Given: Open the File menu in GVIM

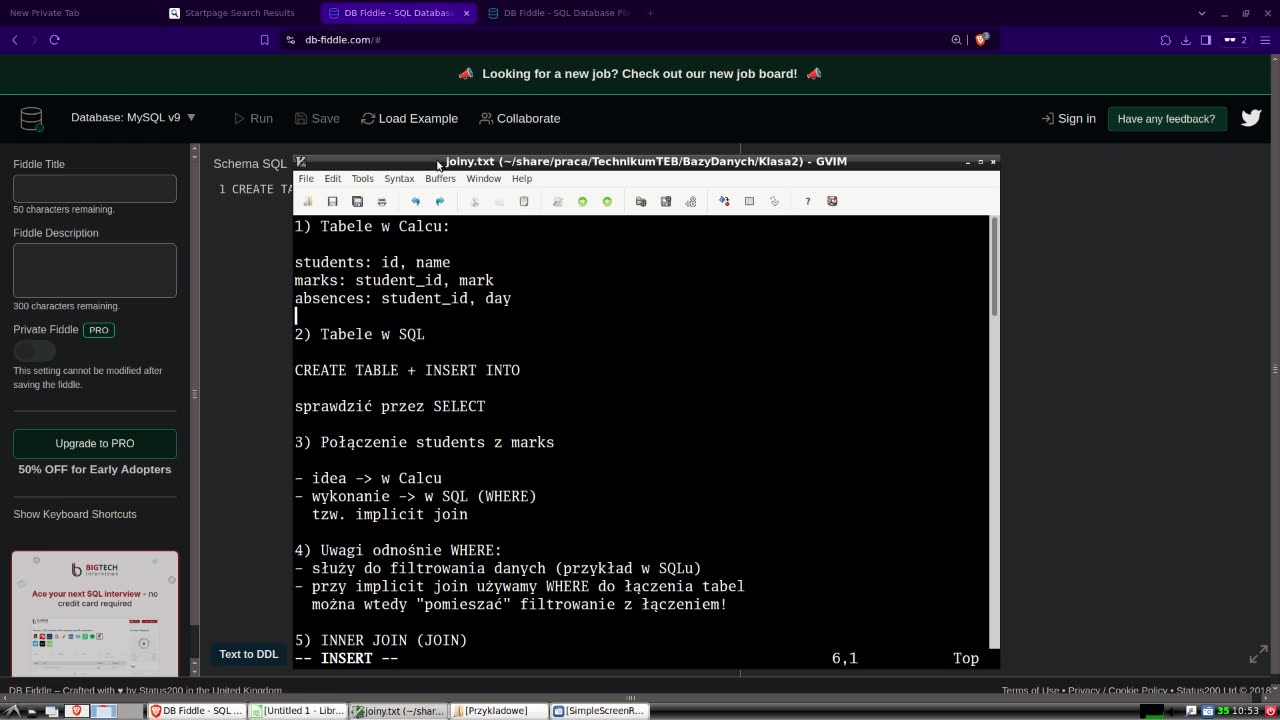Looking at the screenshot, I should point(306,179).
